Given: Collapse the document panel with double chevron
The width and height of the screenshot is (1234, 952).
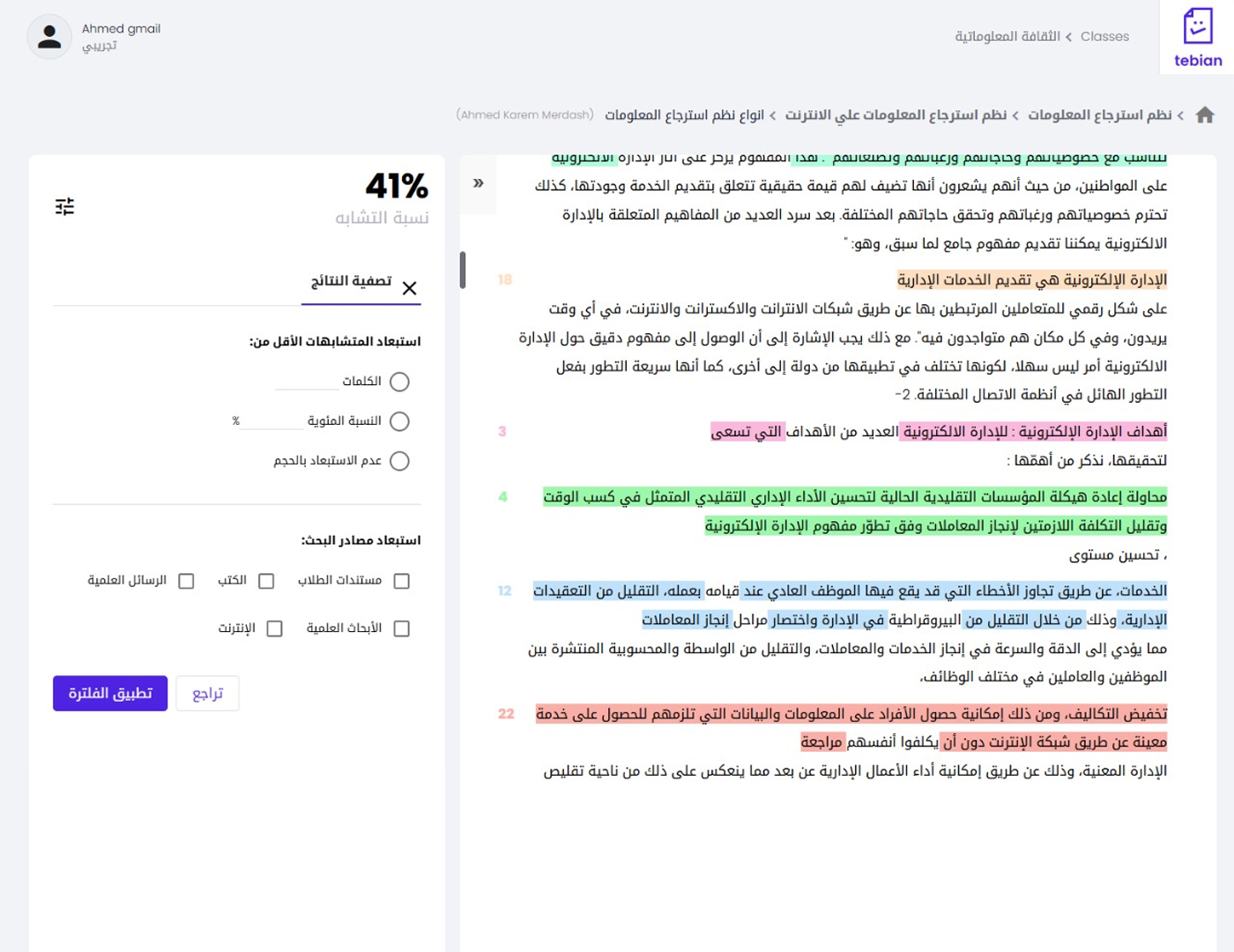Looking at the screenshot, I should tap(479, 182).
